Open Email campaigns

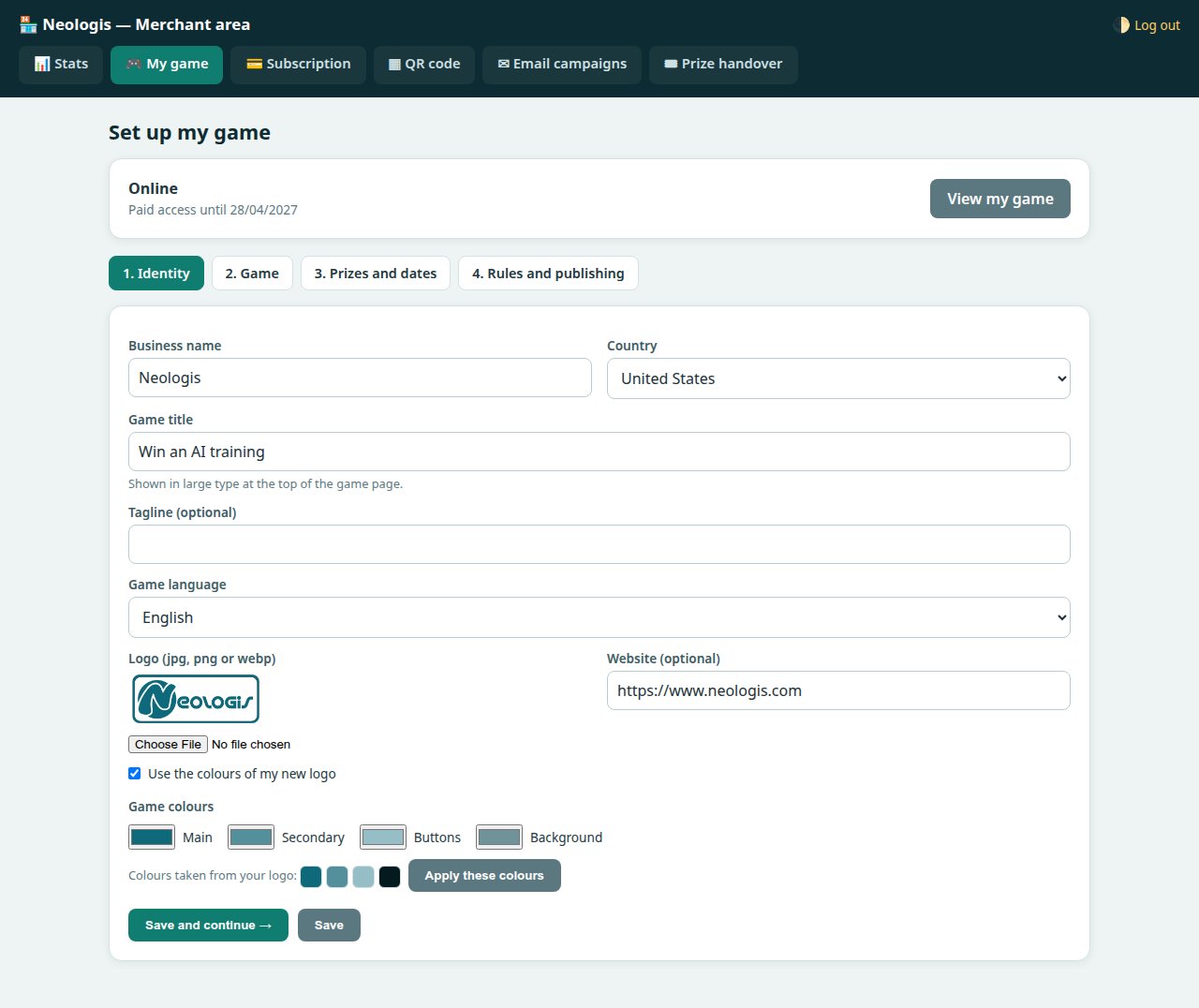[562, 65]
